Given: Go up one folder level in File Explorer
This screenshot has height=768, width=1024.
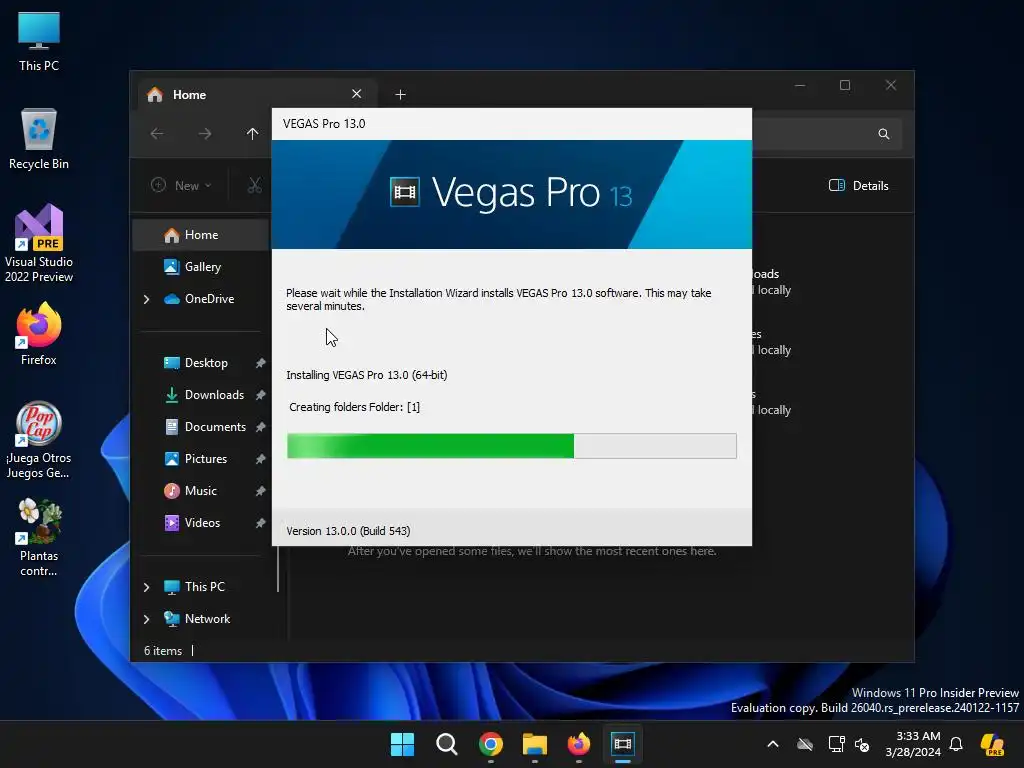Looking at the screenshot, I should [253, 134].
